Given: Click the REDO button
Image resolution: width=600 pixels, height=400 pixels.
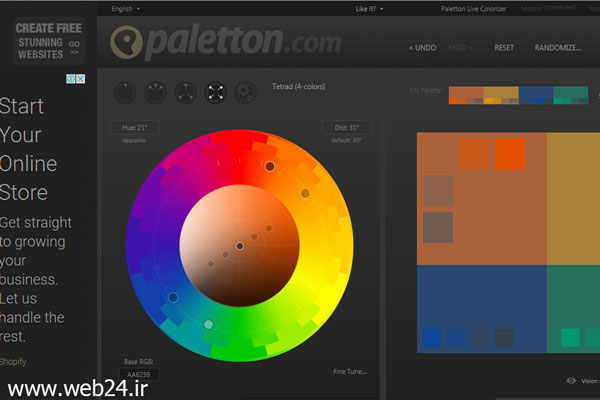Looking at the screenshot, I should tap(460, 48).
